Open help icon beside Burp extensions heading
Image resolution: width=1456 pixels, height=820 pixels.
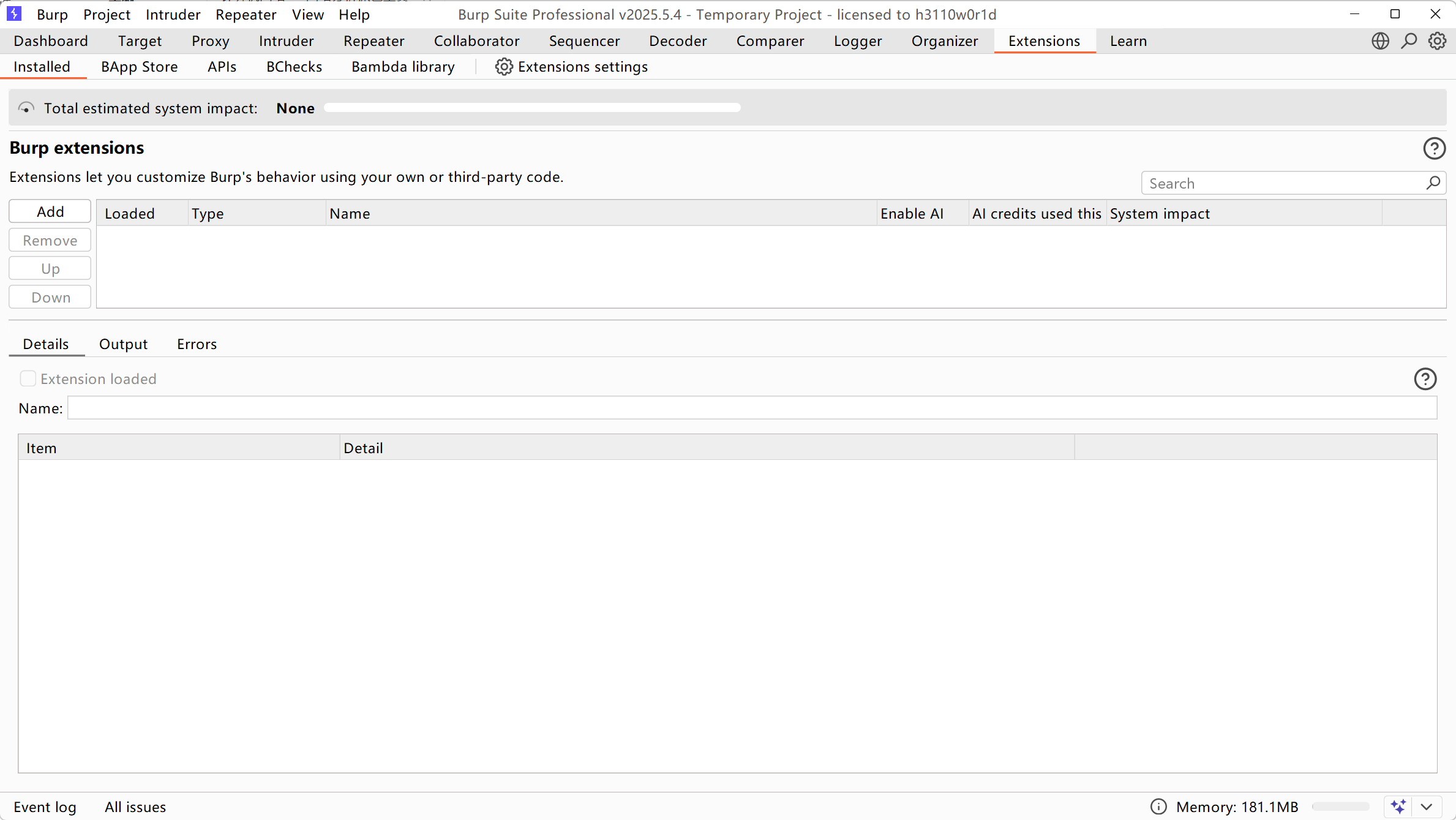[1434, 148]
